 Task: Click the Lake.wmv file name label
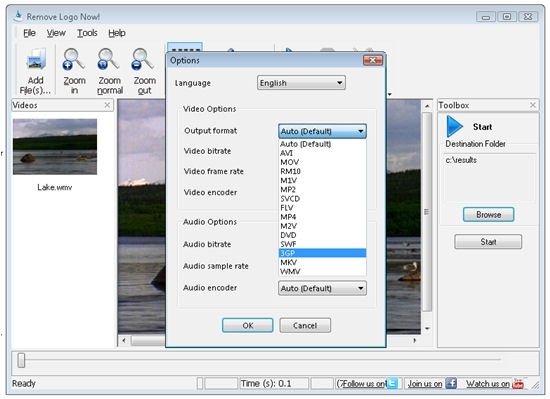click(55, 187)
